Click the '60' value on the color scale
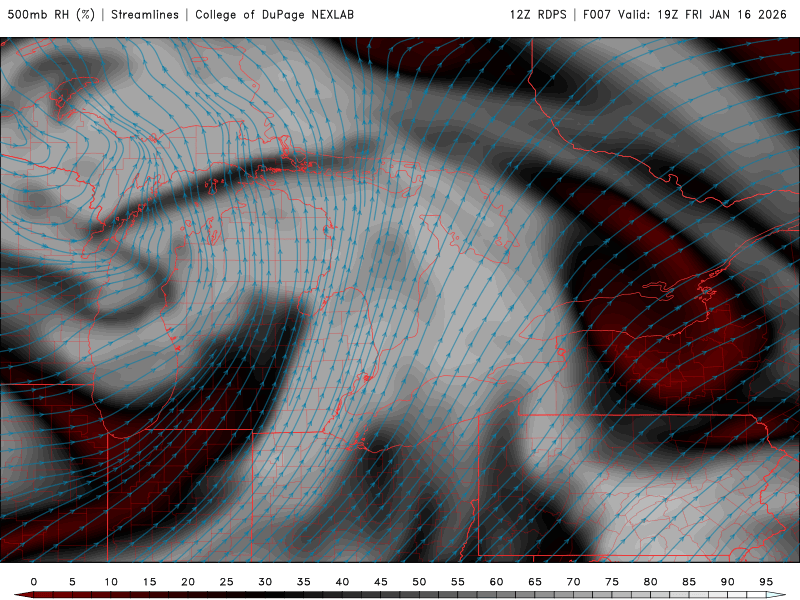This screenshot has width=800, height=600. click(496, 582)
